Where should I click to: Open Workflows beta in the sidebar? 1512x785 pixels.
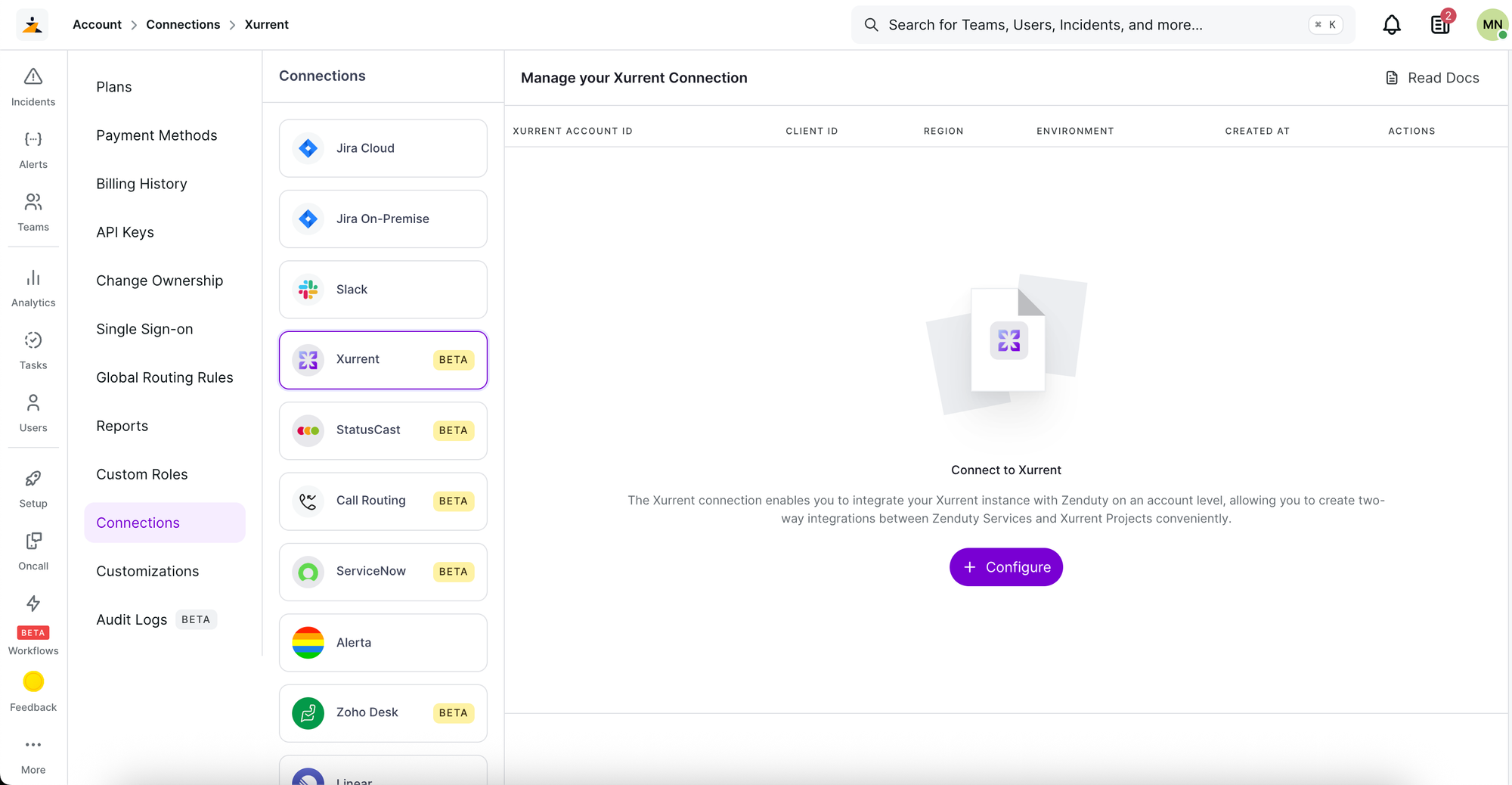[33, 625]
